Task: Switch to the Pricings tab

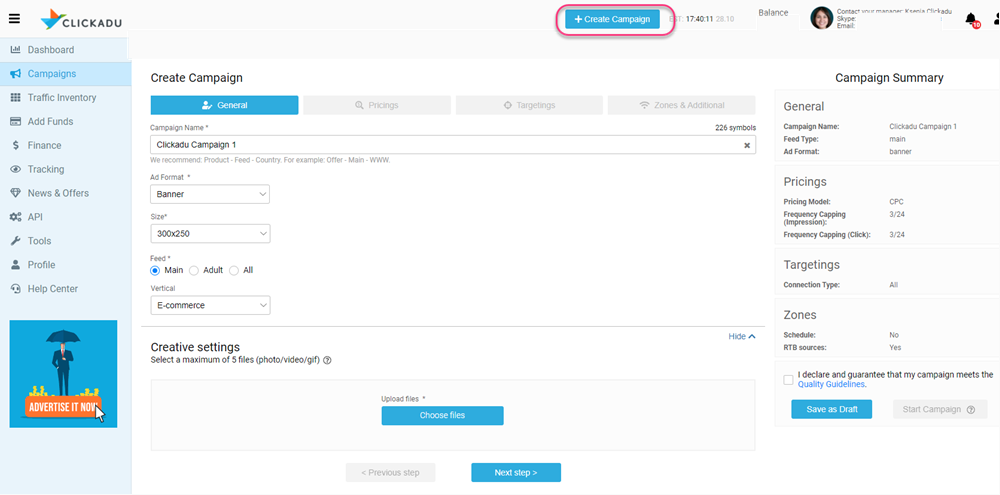Action: coord(377,105)
